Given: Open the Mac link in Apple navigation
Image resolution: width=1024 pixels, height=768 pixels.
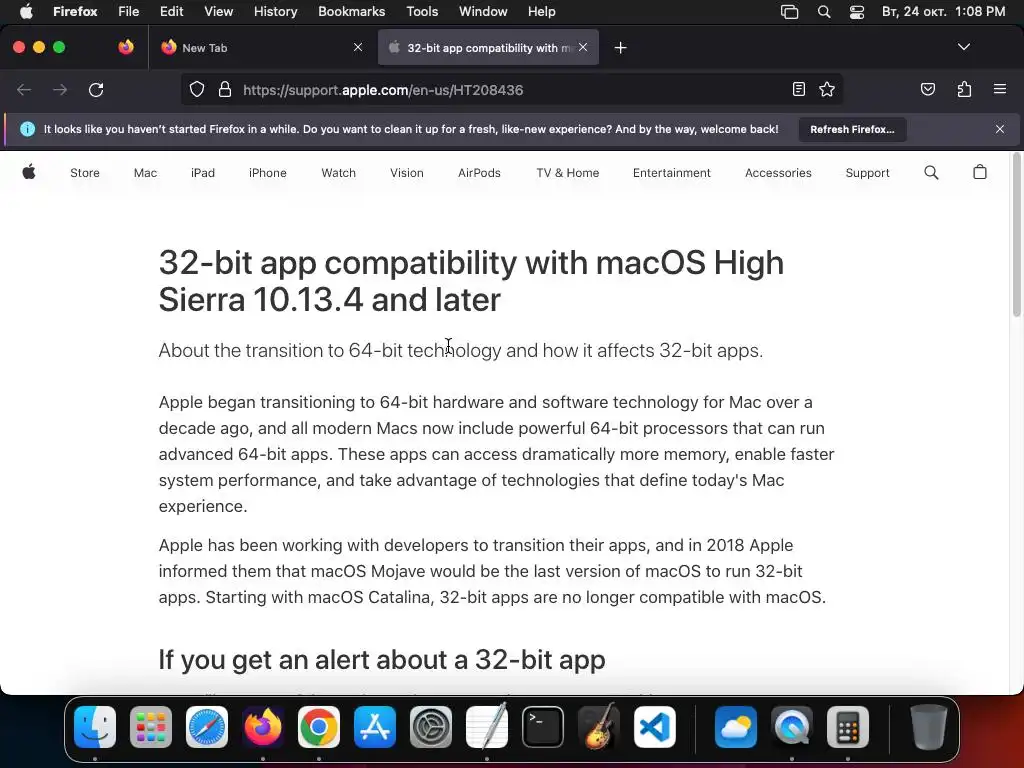Looking at the screenshot, I should [x=145, y=173].
